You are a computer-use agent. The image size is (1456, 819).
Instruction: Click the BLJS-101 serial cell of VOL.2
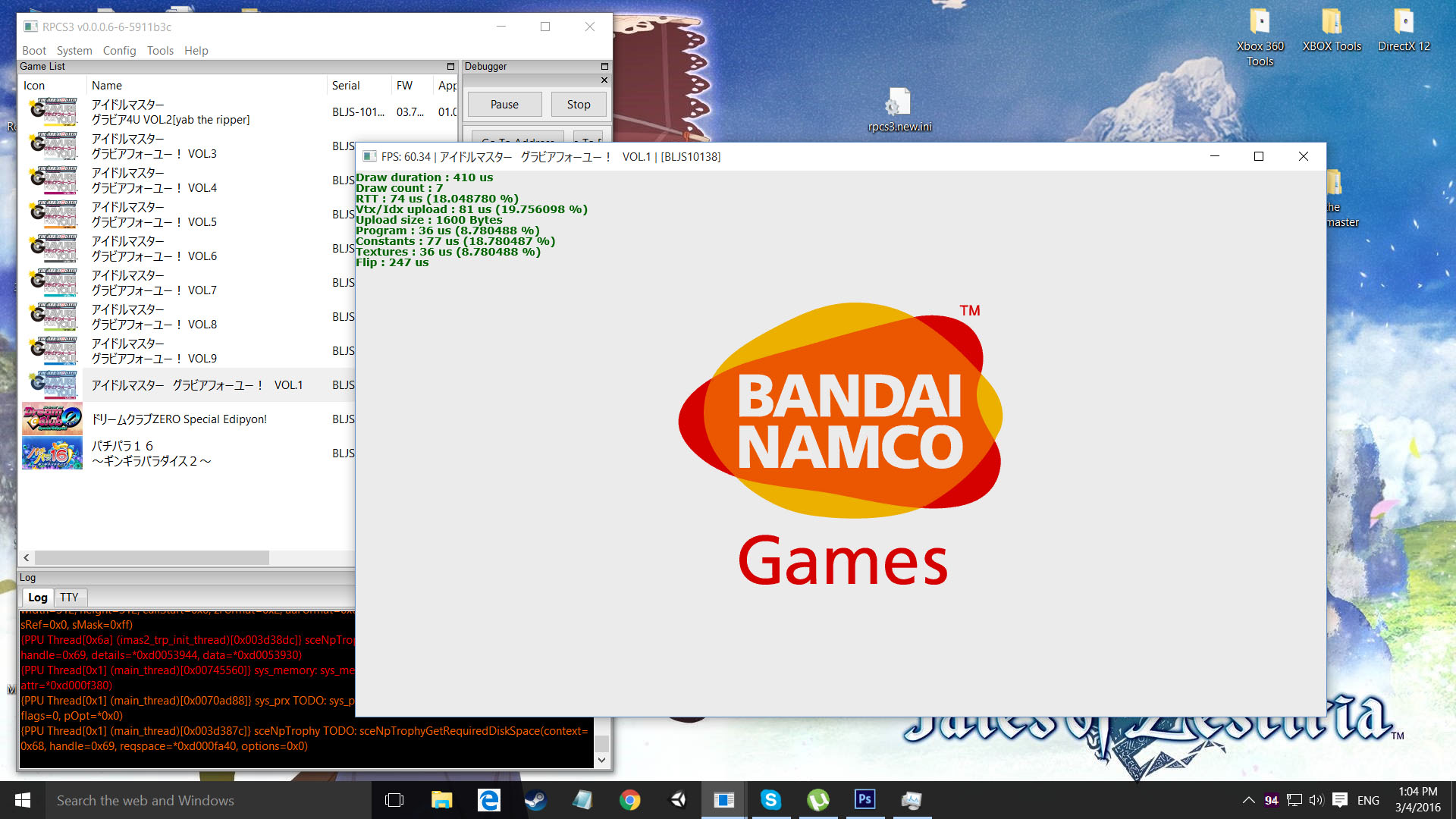pos(358,112)
